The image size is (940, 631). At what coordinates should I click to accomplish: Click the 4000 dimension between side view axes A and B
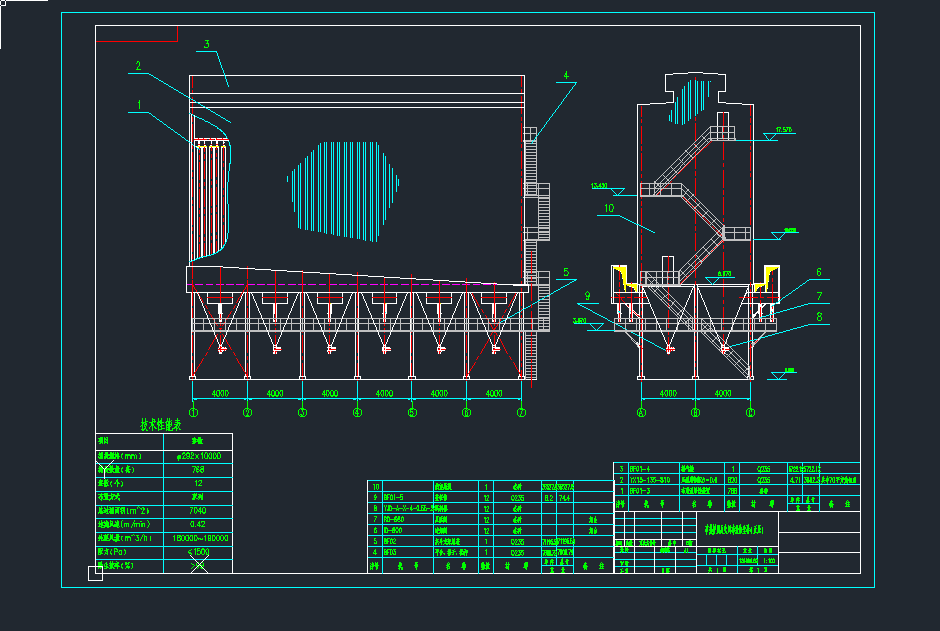pos(668,394)
